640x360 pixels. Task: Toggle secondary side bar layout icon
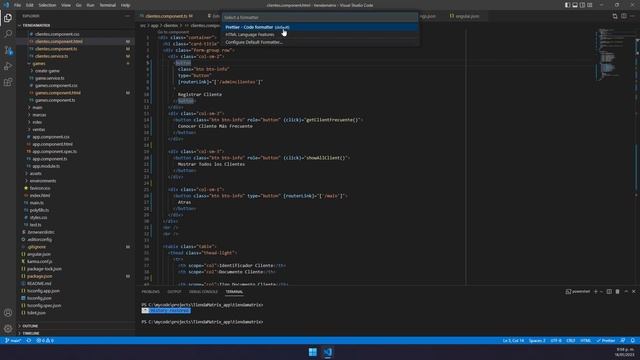click(x=582, y=5)
